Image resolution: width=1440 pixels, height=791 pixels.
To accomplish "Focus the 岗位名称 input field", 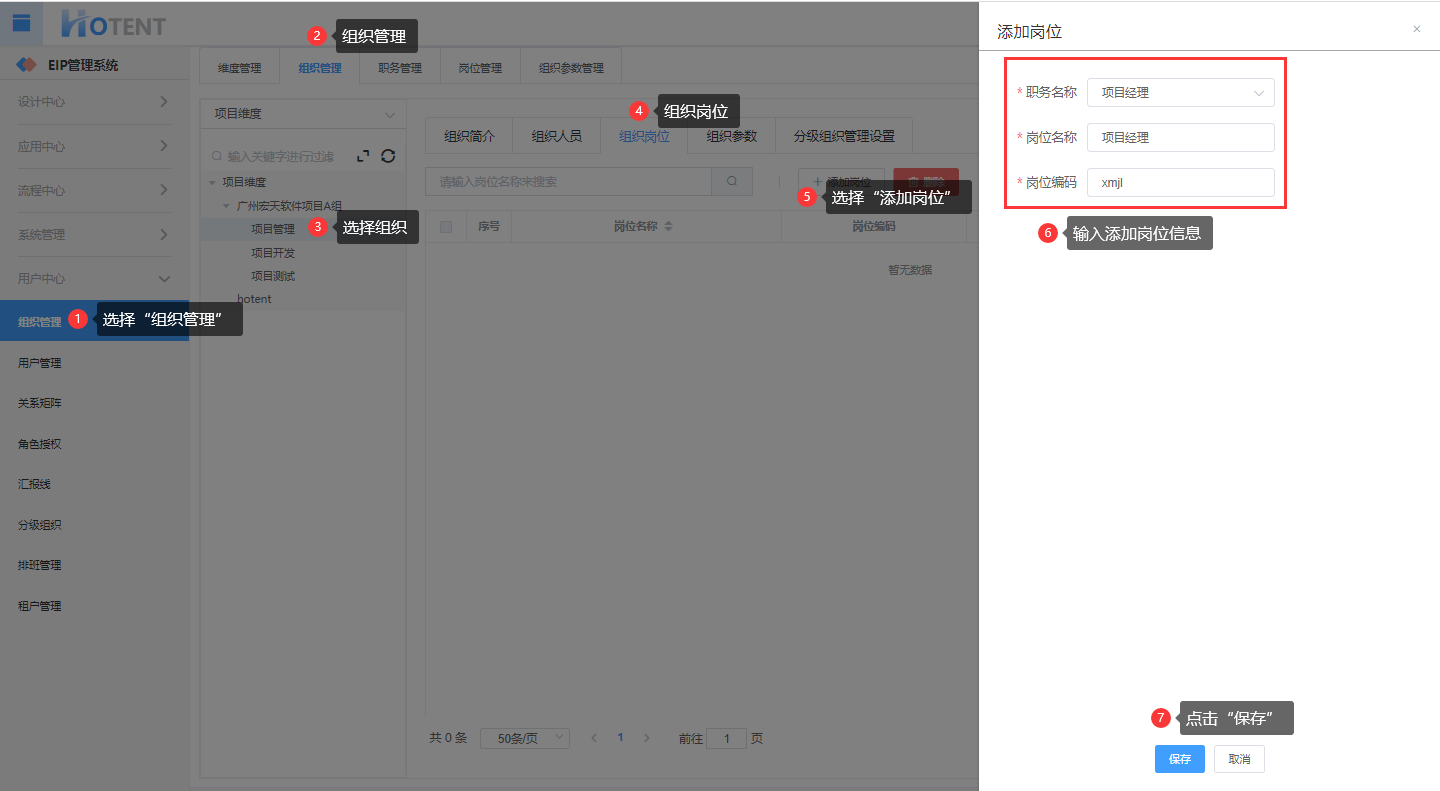I will [1180, 137].
